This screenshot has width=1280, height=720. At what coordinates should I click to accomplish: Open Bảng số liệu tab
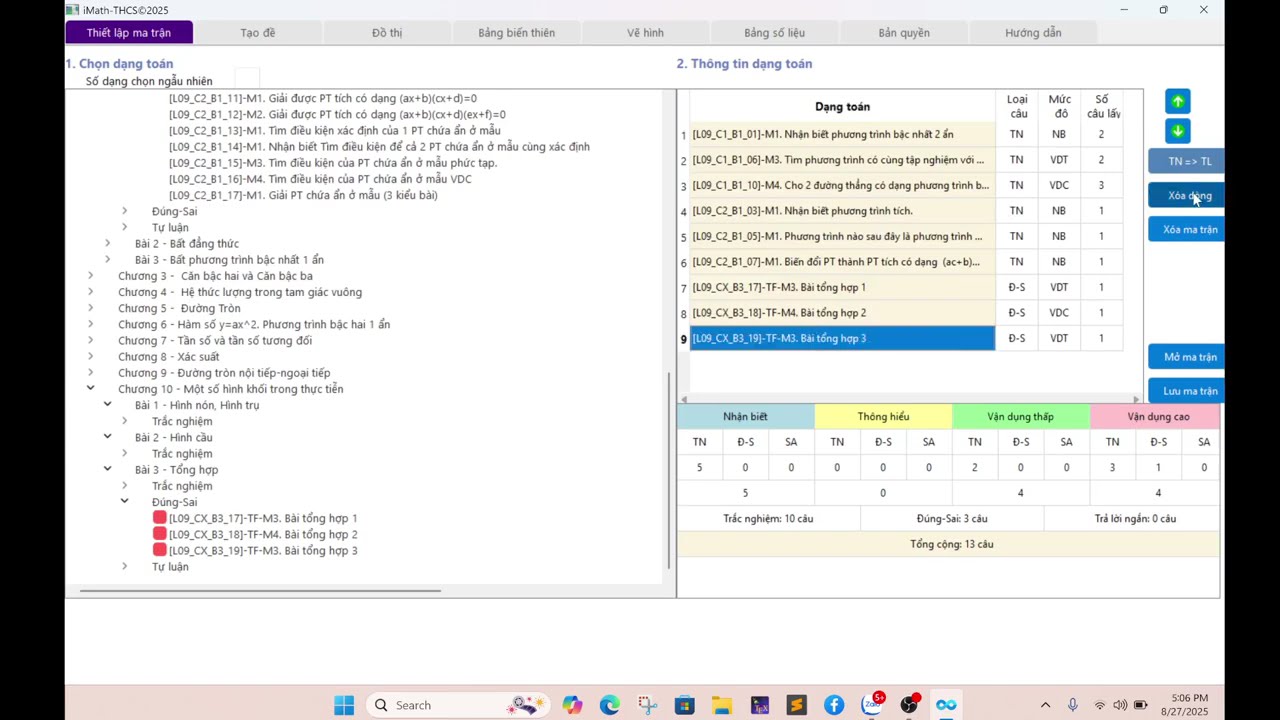tap(774, 33)
